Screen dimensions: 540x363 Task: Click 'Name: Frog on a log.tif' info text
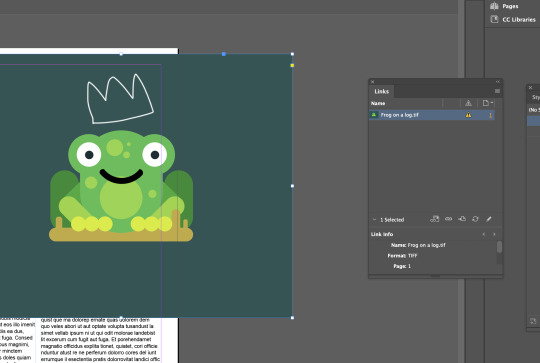pos(418,245)
